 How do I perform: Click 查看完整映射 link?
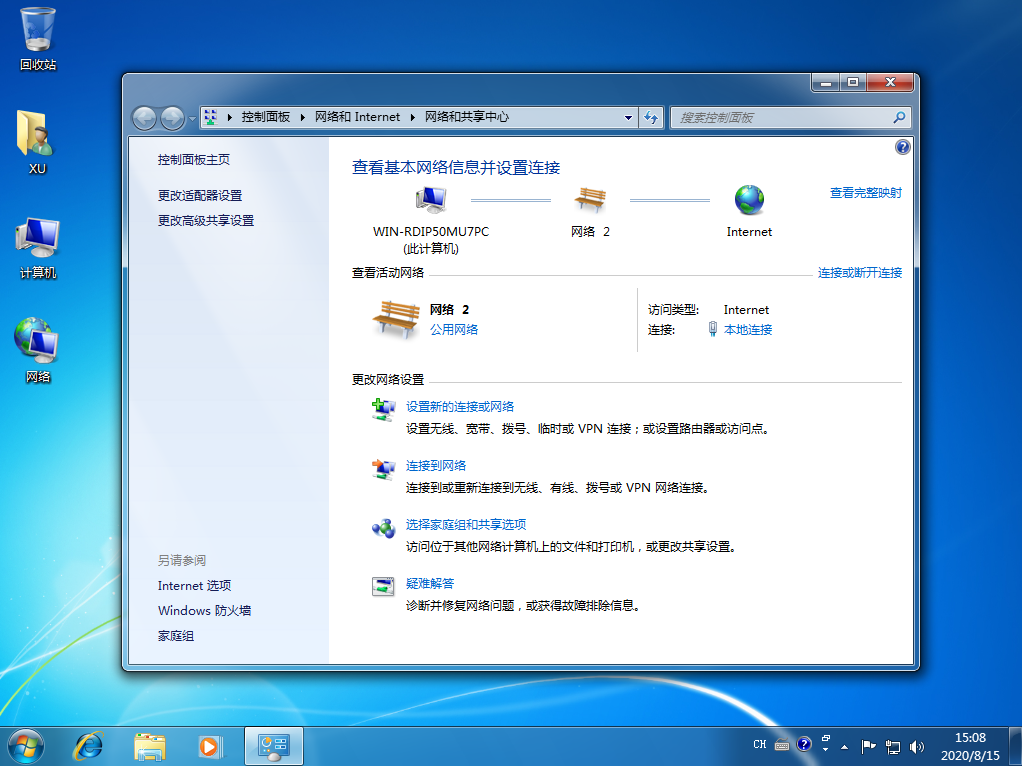[866, 192]
